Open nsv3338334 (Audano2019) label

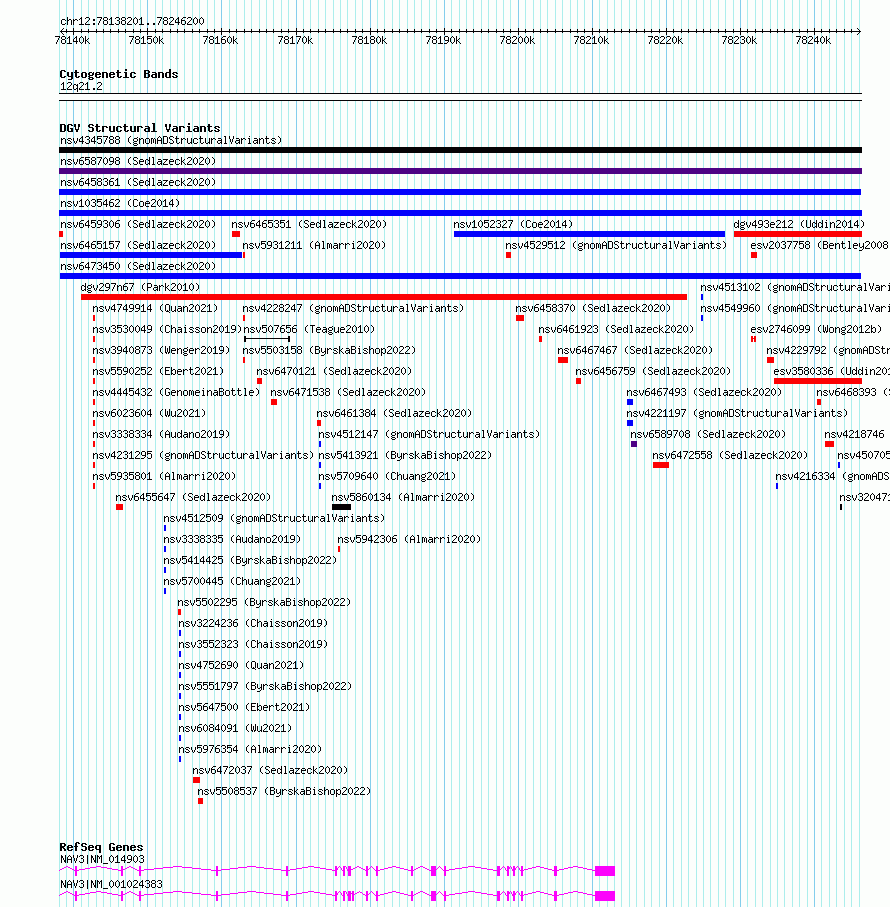[x=161, y=434]
